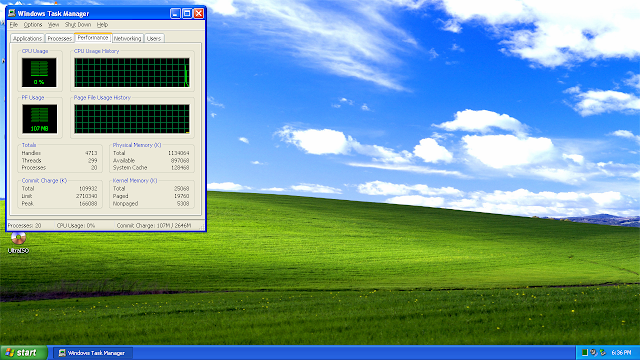Click the green CPU meter tray icon

[584, 352]
